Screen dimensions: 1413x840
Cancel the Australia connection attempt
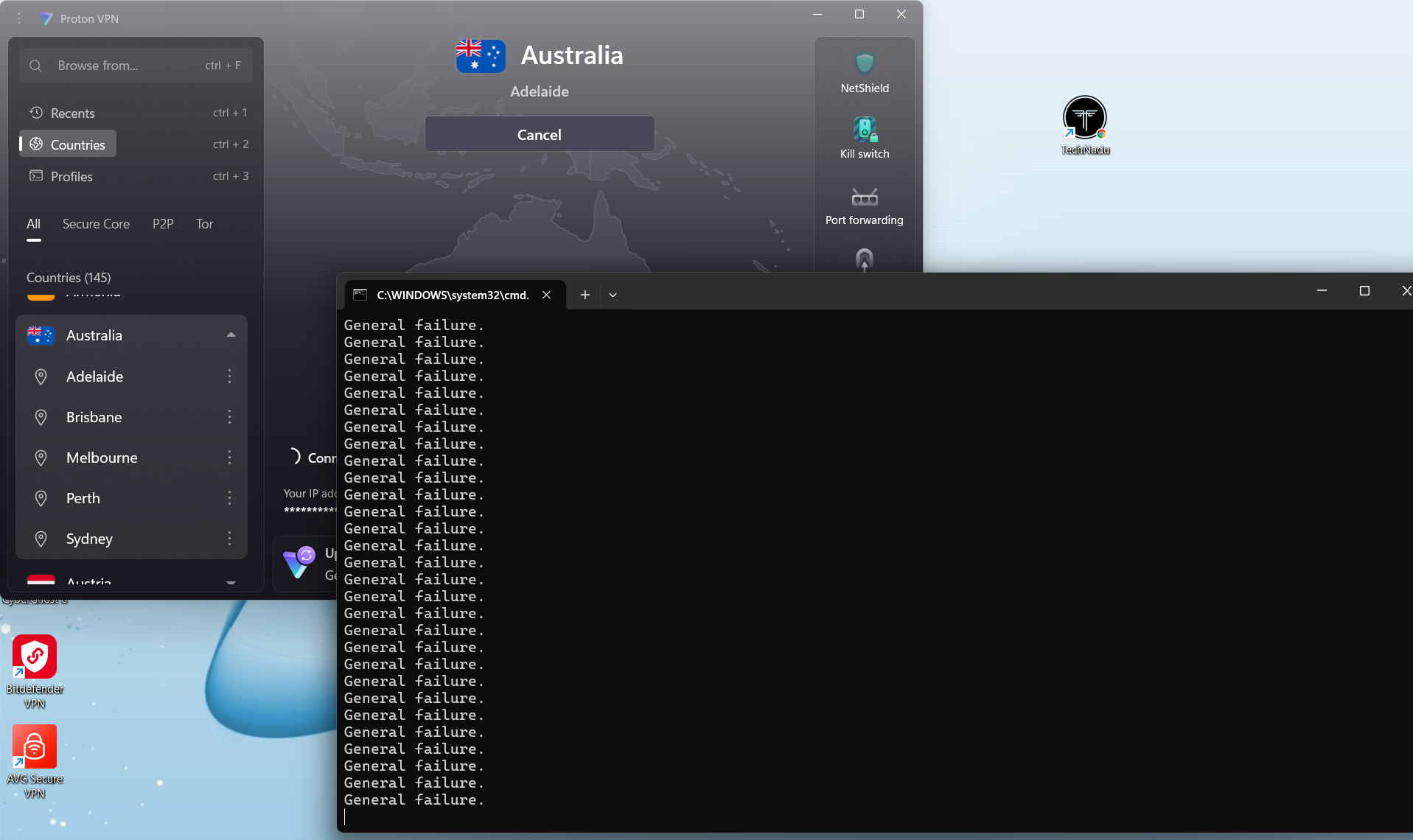coord(540,134)
